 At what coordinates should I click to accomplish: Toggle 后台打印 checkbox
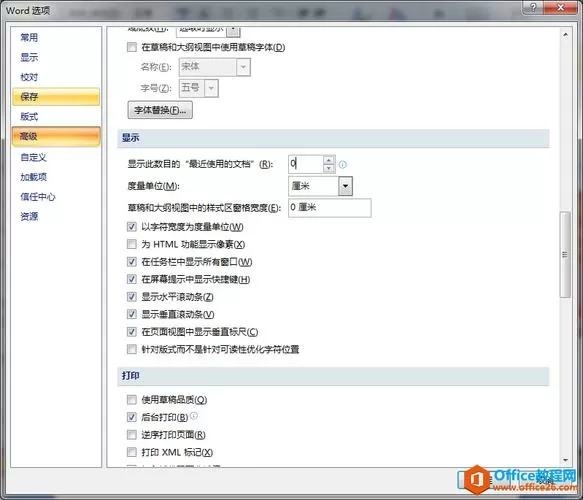point(132,417)
